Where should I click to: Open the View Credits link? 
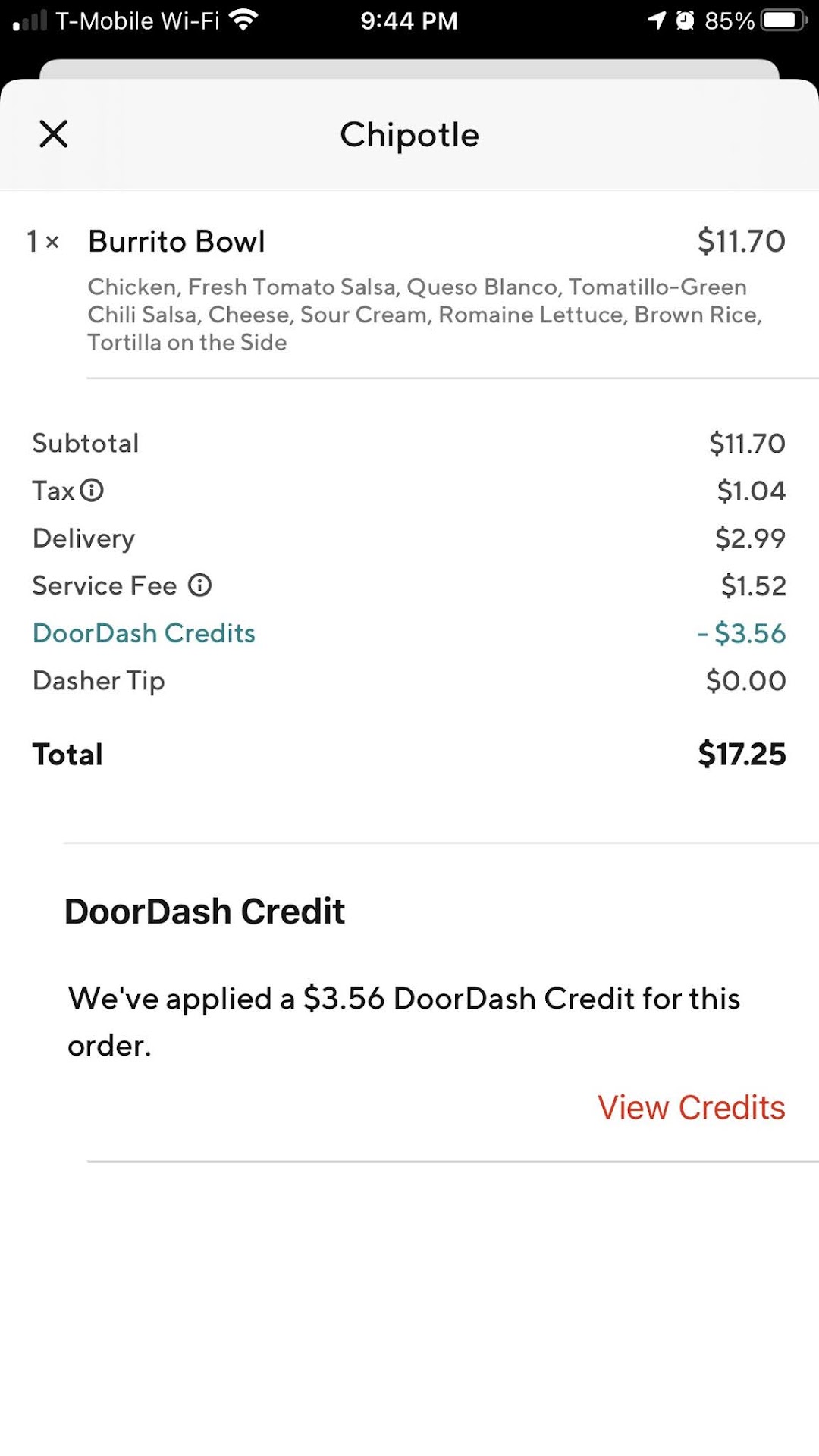pyautogui.click(x=691, y=1107)
